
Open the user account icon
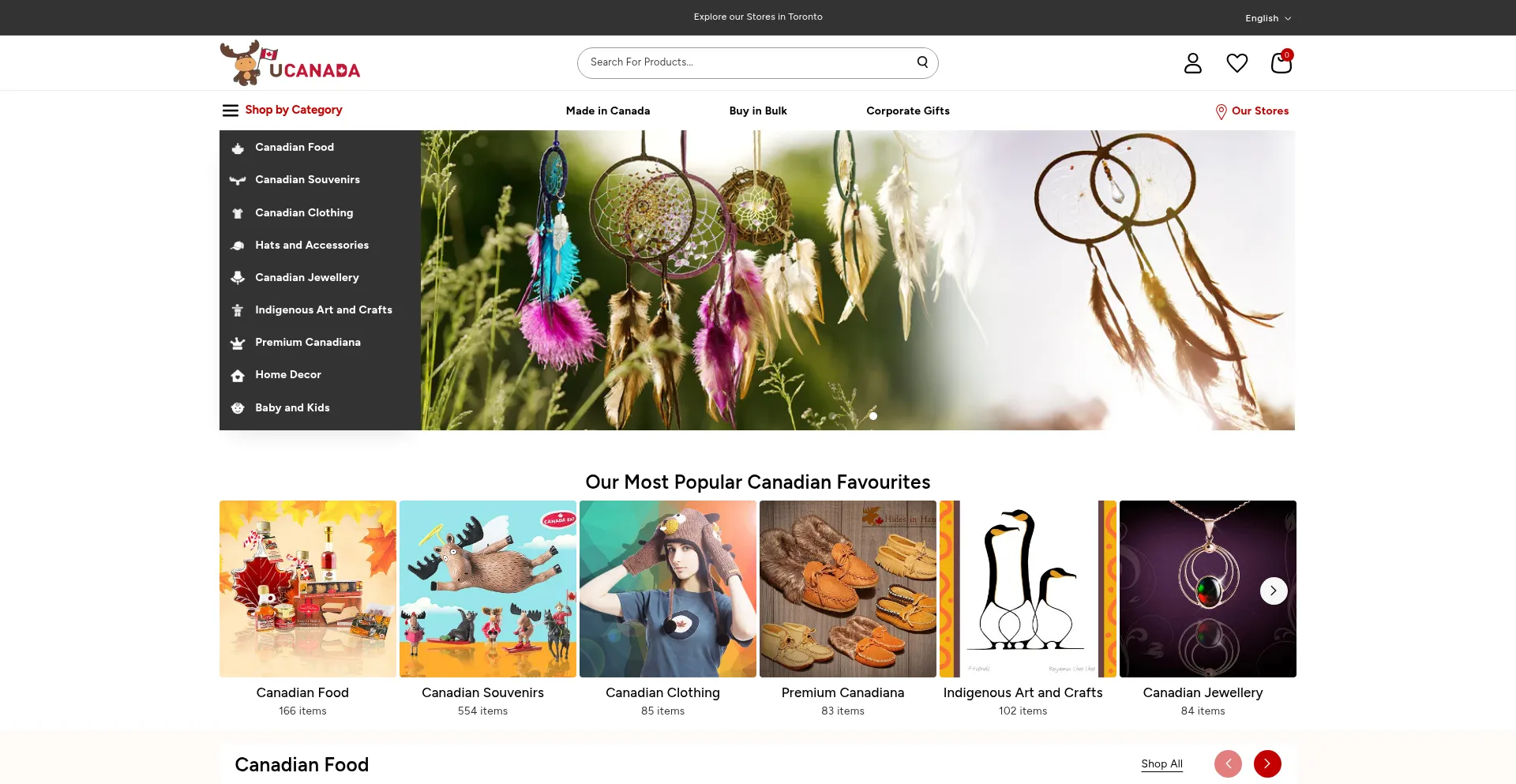[x=1192, y=63]
